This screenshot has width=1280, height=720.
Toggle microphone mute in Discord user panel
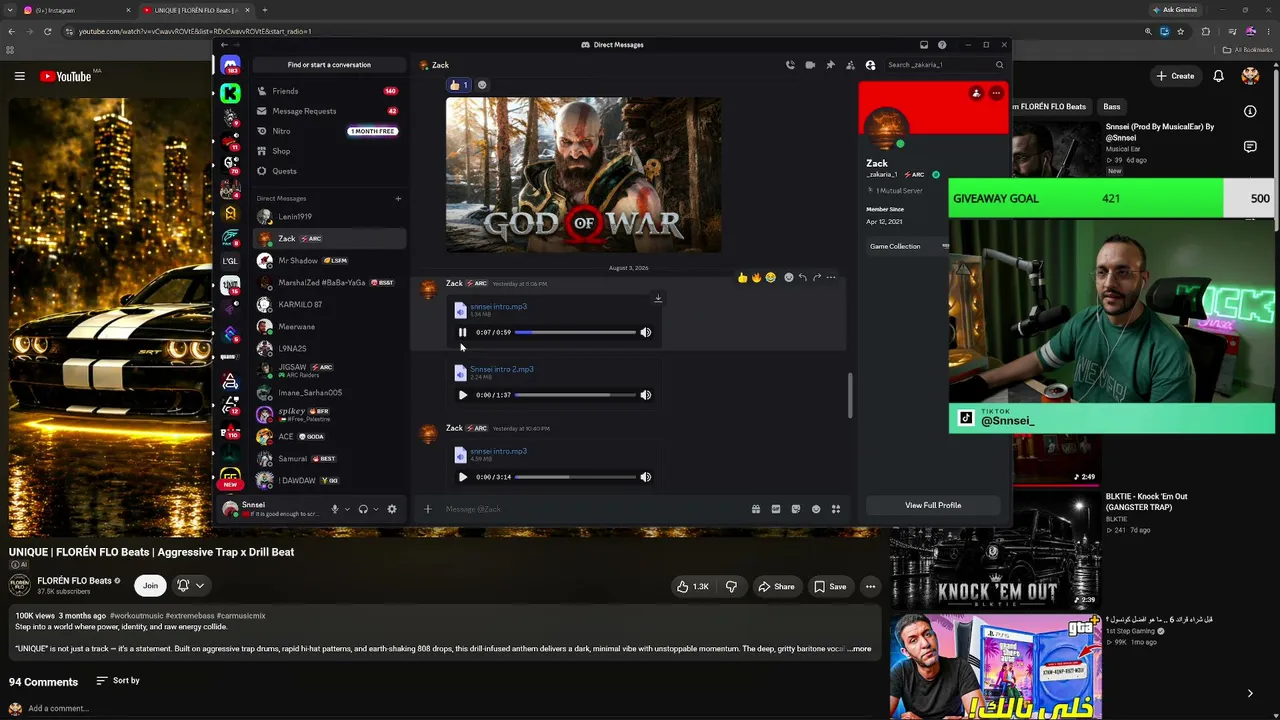[335, 509]
